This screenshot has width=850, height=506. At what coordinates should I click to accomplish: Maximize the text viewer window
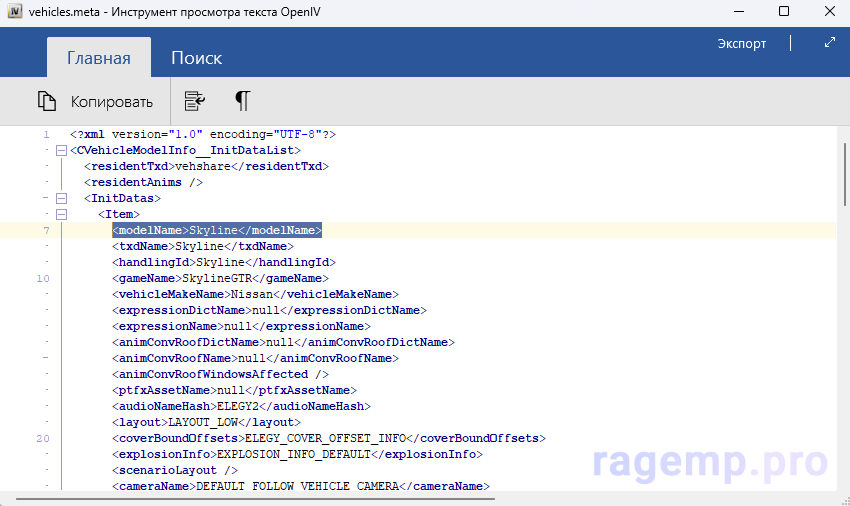coord(784,11)
